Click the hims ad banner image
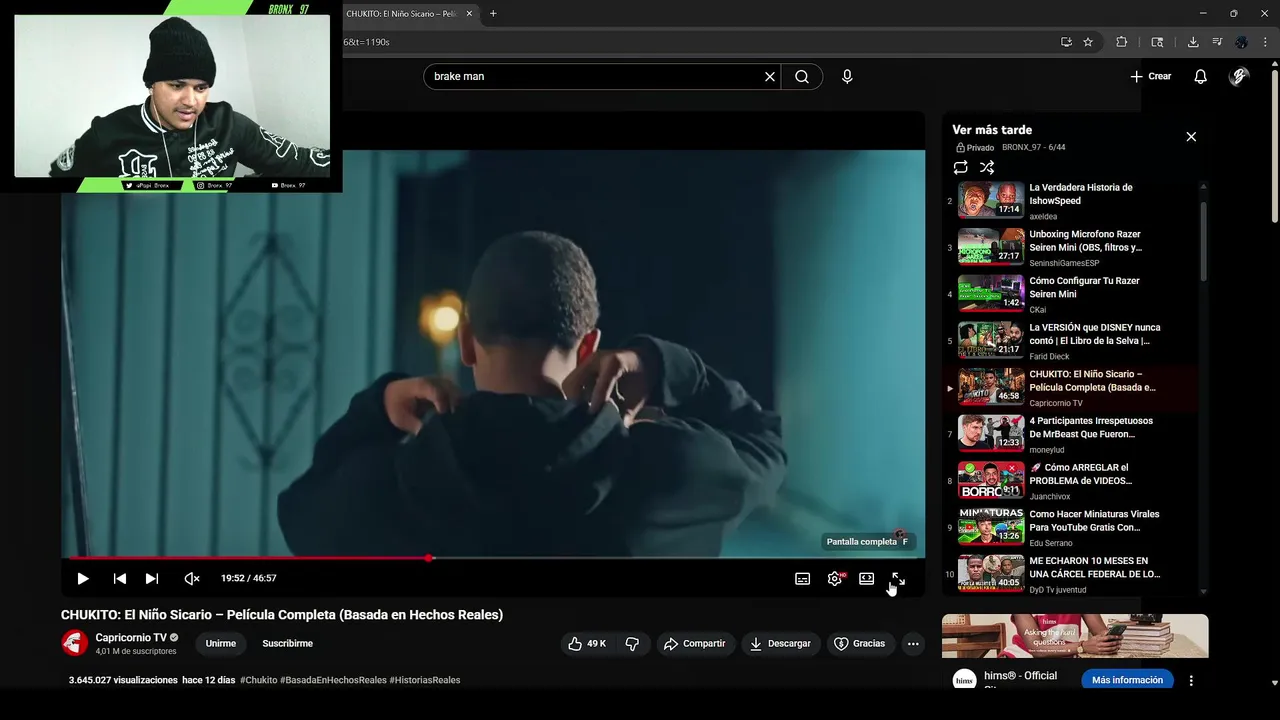The height and width of the screenshot is (720, 1280). (1075, 636)
